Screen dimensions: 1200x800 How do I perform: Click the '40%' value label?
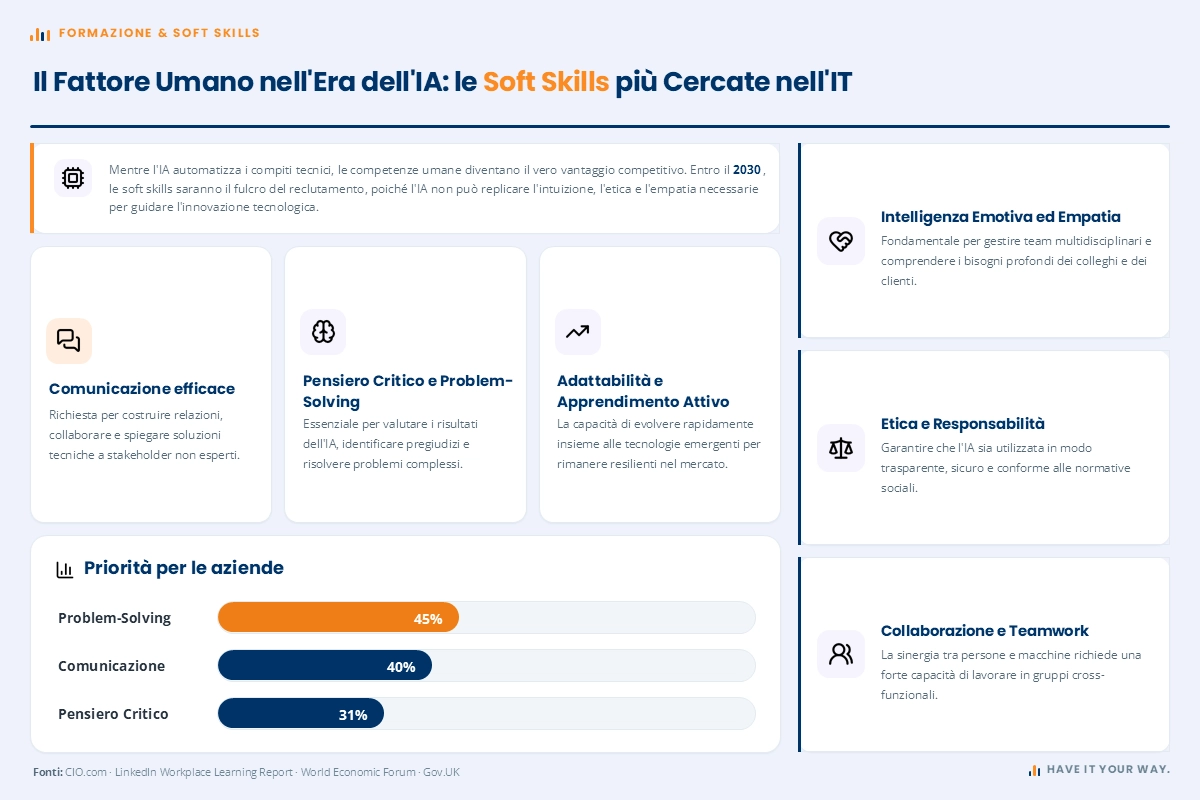(x=401, y=667)
